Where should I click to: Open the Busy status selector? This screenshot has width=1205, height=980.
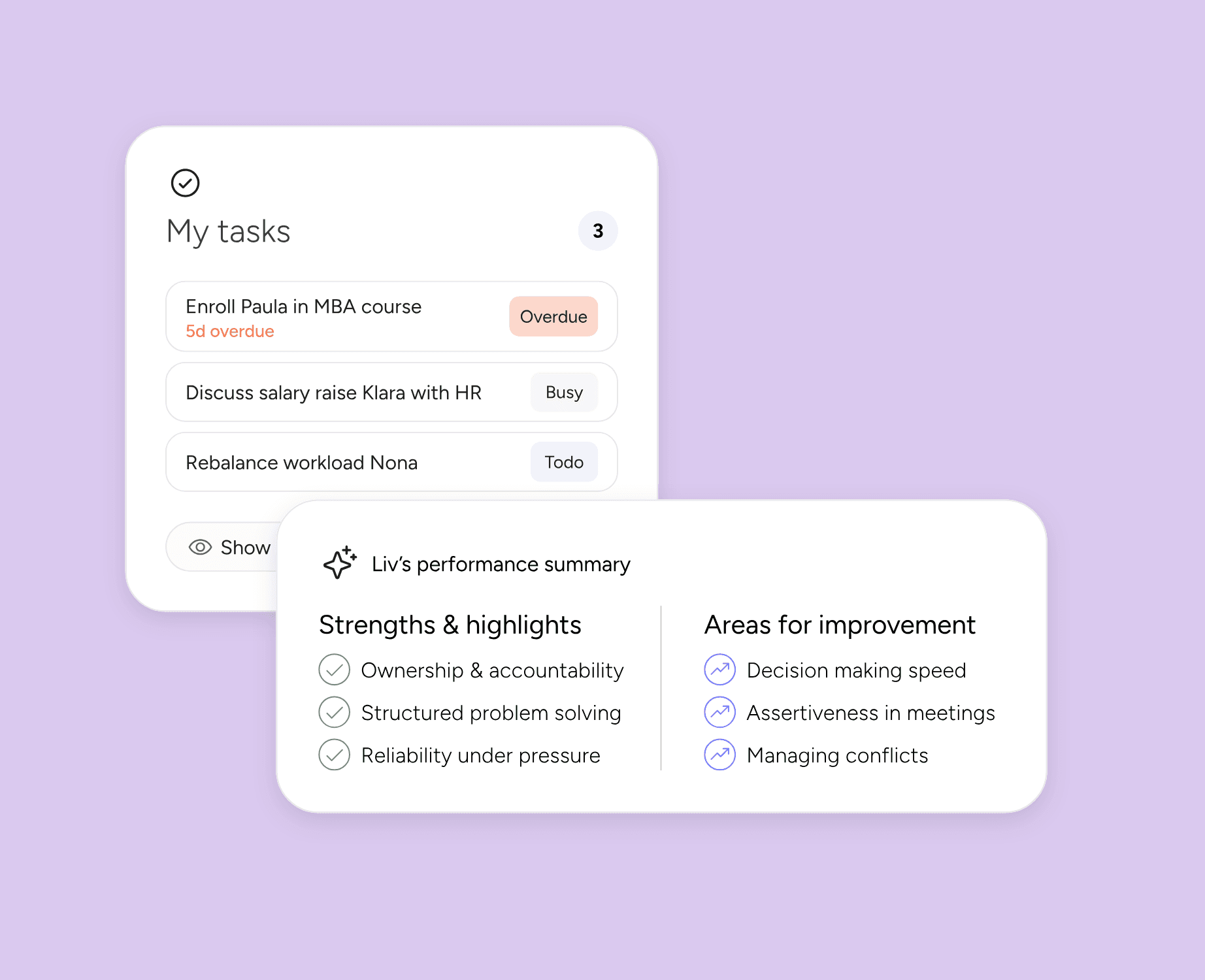tap(564, 392)
